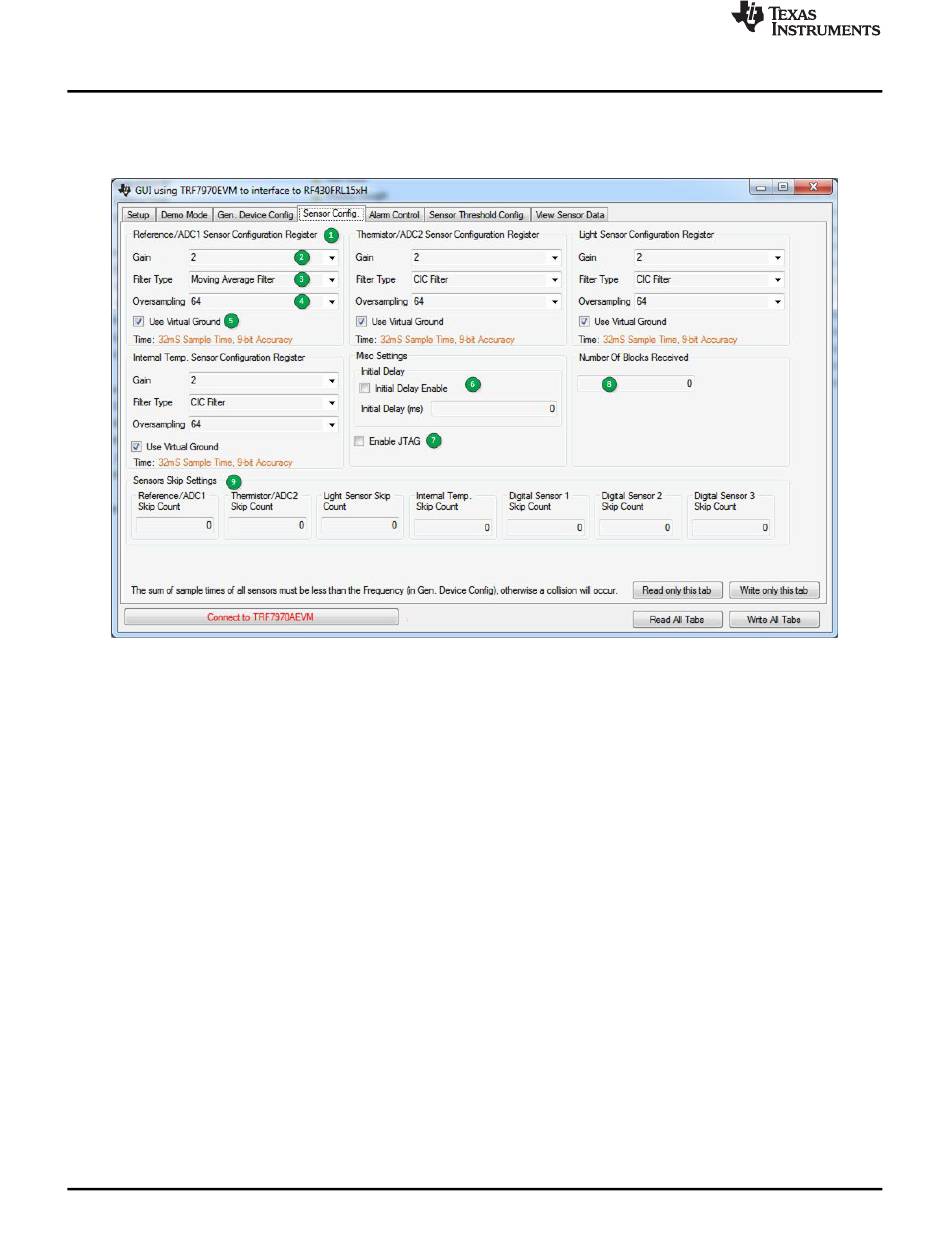Click the Texas Instruments logo

pyautogui.click(x=805, y=20)
